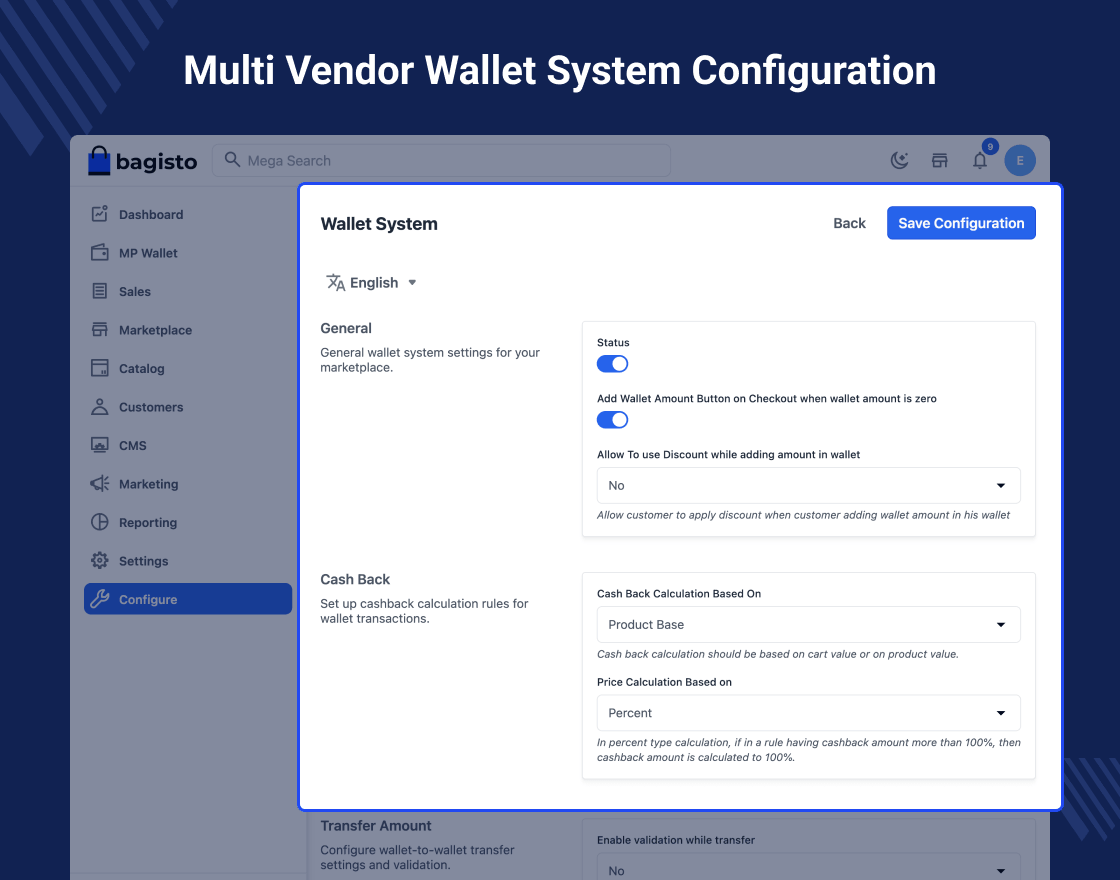Screen dimensions: 1120x880
Task: Click 'Cash back calculation should be based' hint
Action: [777, 654]
